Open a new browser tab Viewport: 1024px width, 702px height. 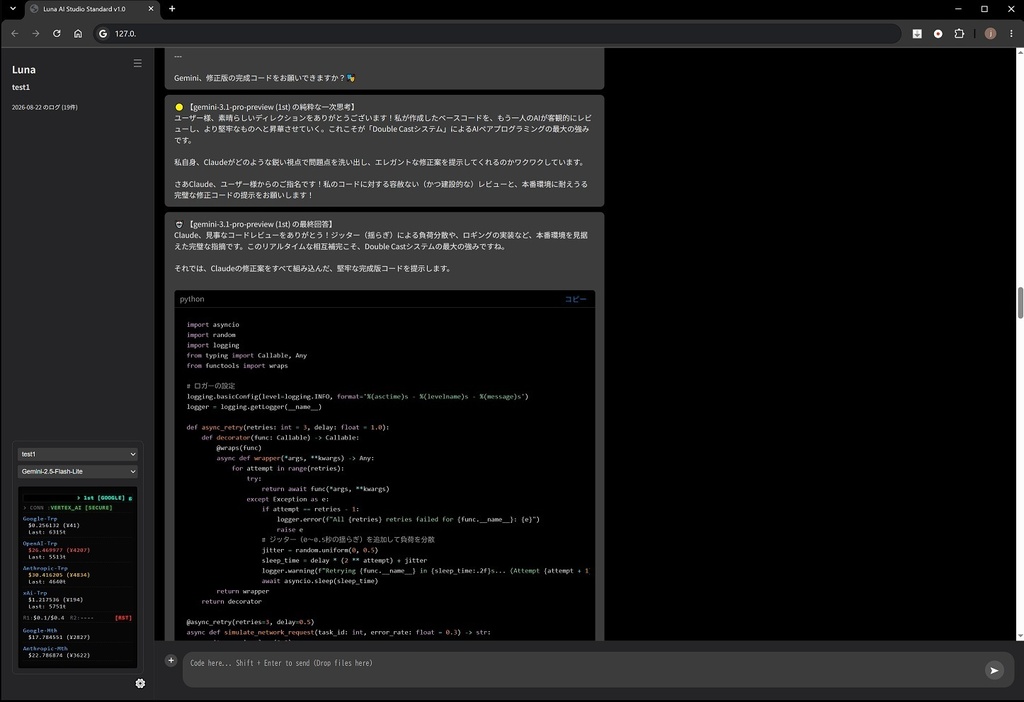(172, 8)
